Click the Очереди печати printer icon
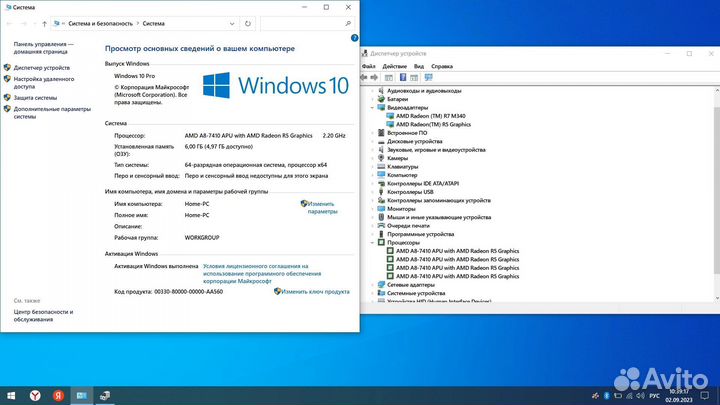The width and height of the screenshot is (720, 405). point(381,226)
